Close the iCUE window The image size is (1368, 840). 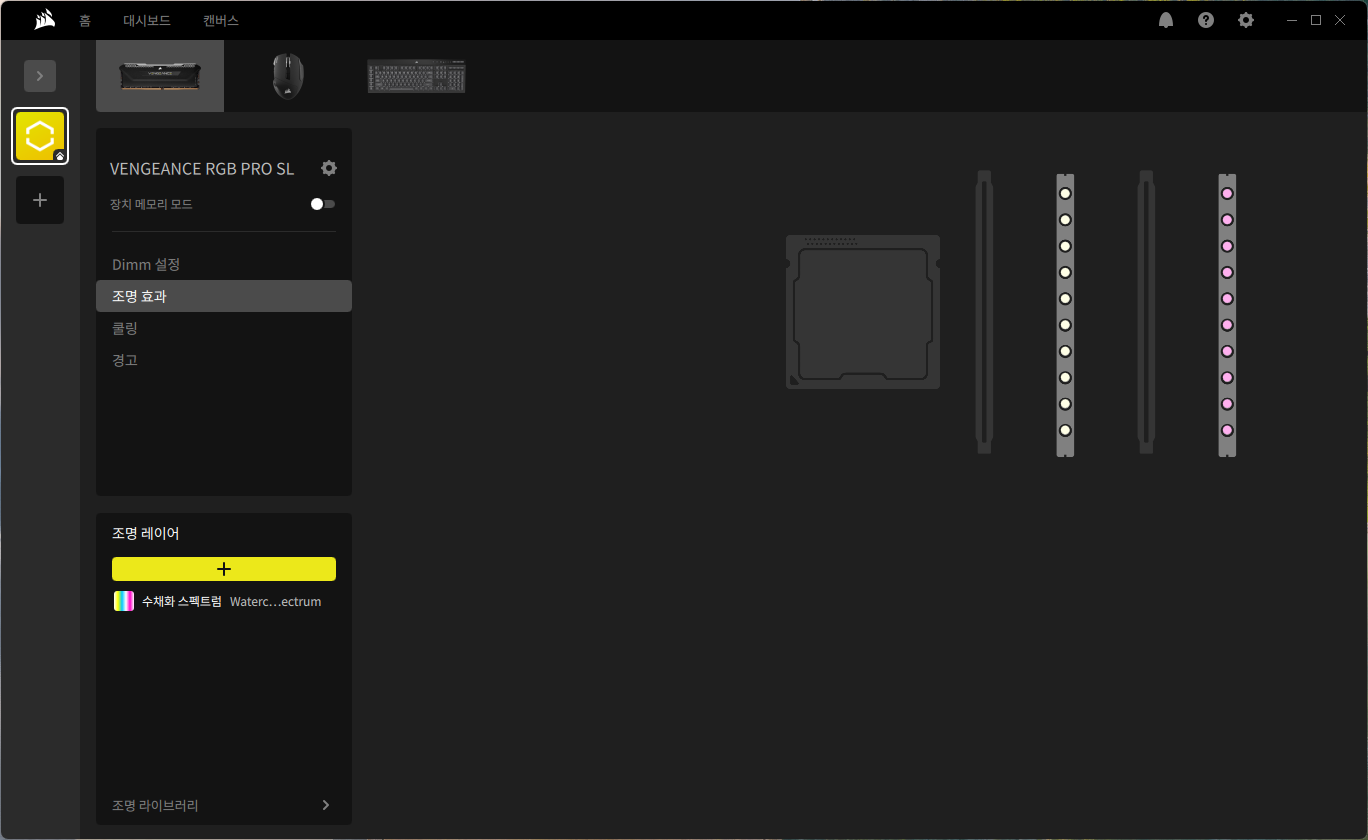[x=1342, y=20]
